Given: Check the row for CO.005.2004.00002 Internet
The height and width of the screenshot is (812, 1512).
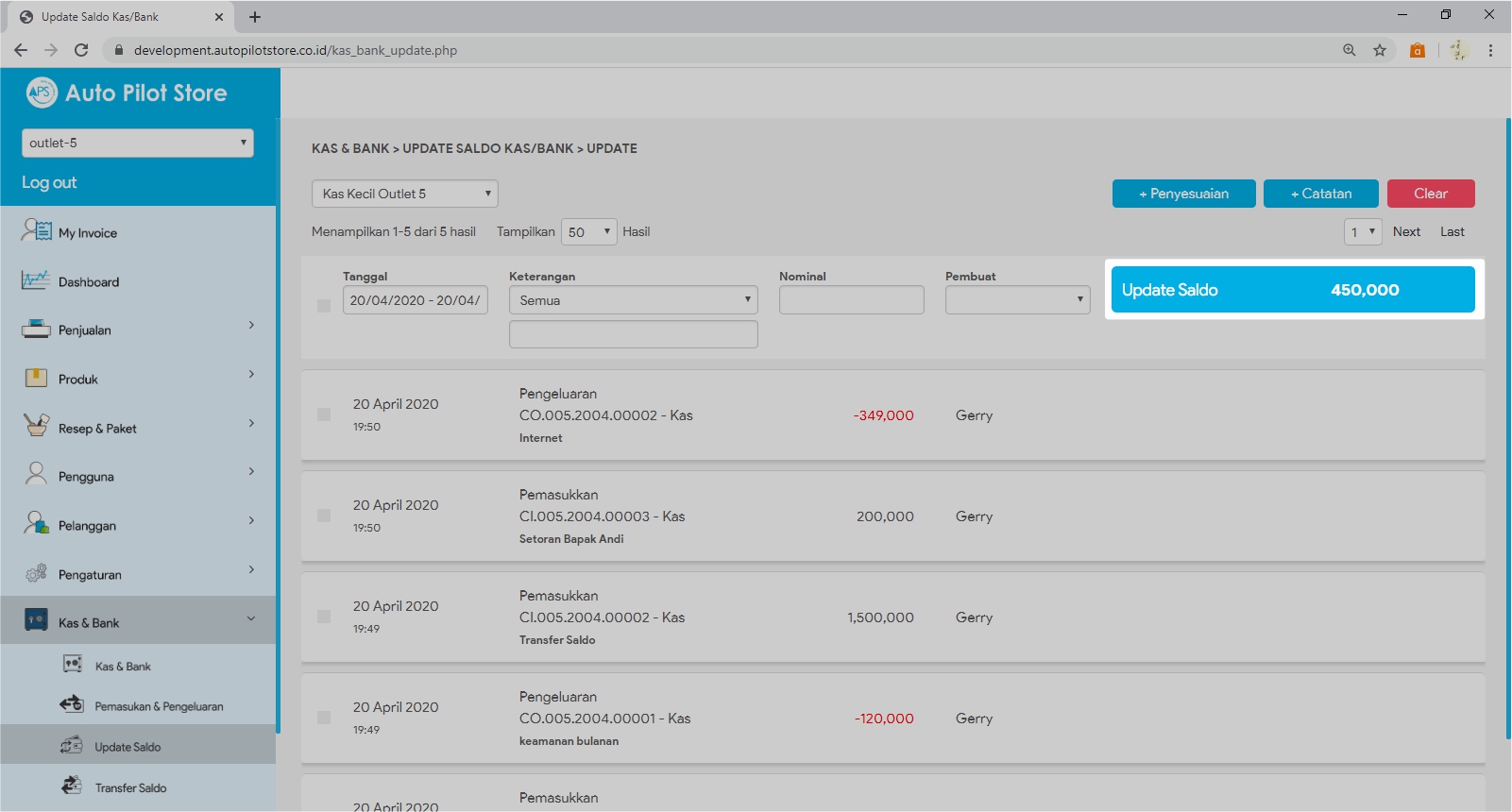Looking at the screenshot, I should click(324, 414).
